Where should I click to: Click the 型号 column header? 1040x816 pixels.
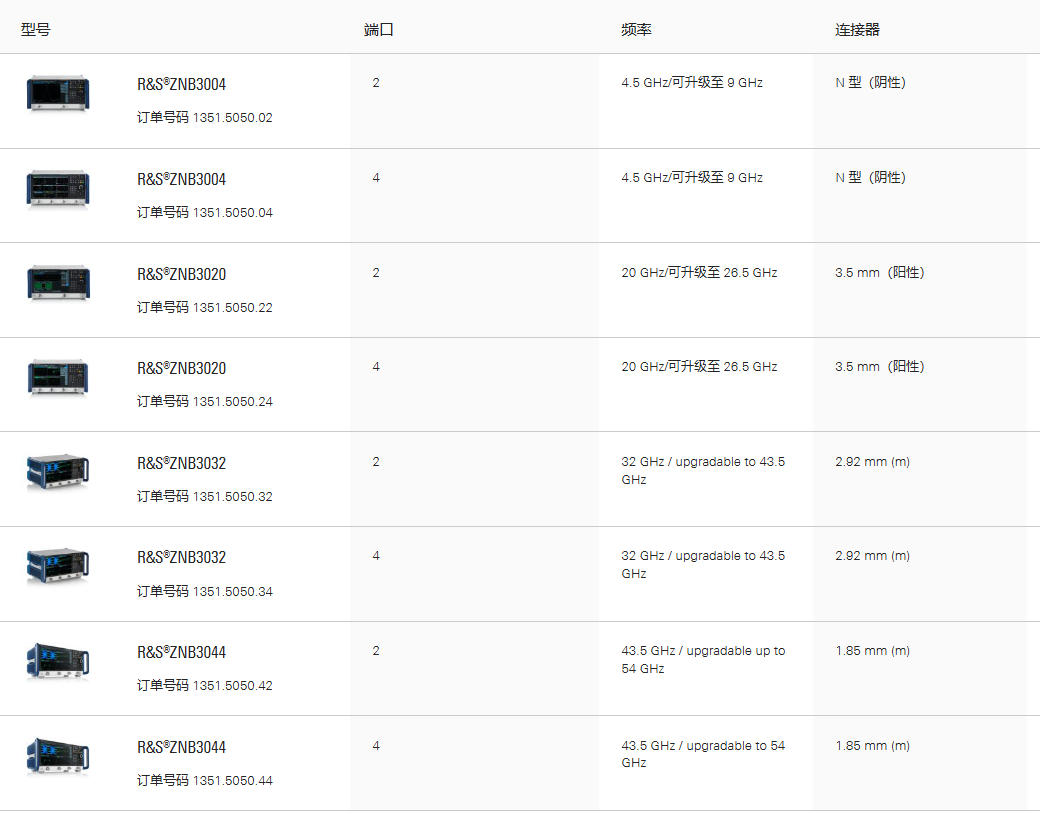tap(35, 30)
